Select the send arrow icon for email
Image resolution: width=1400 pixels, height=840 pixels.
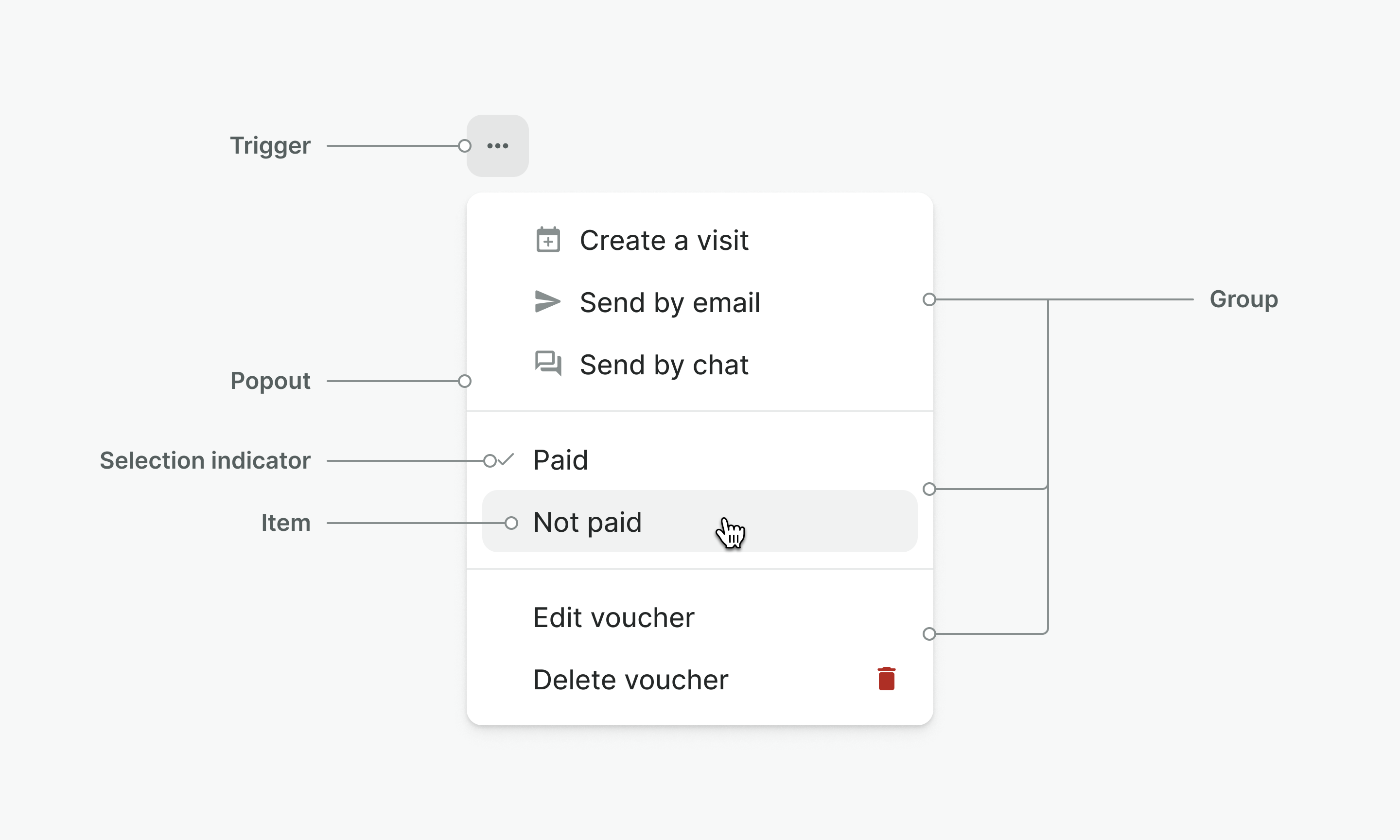547,302
